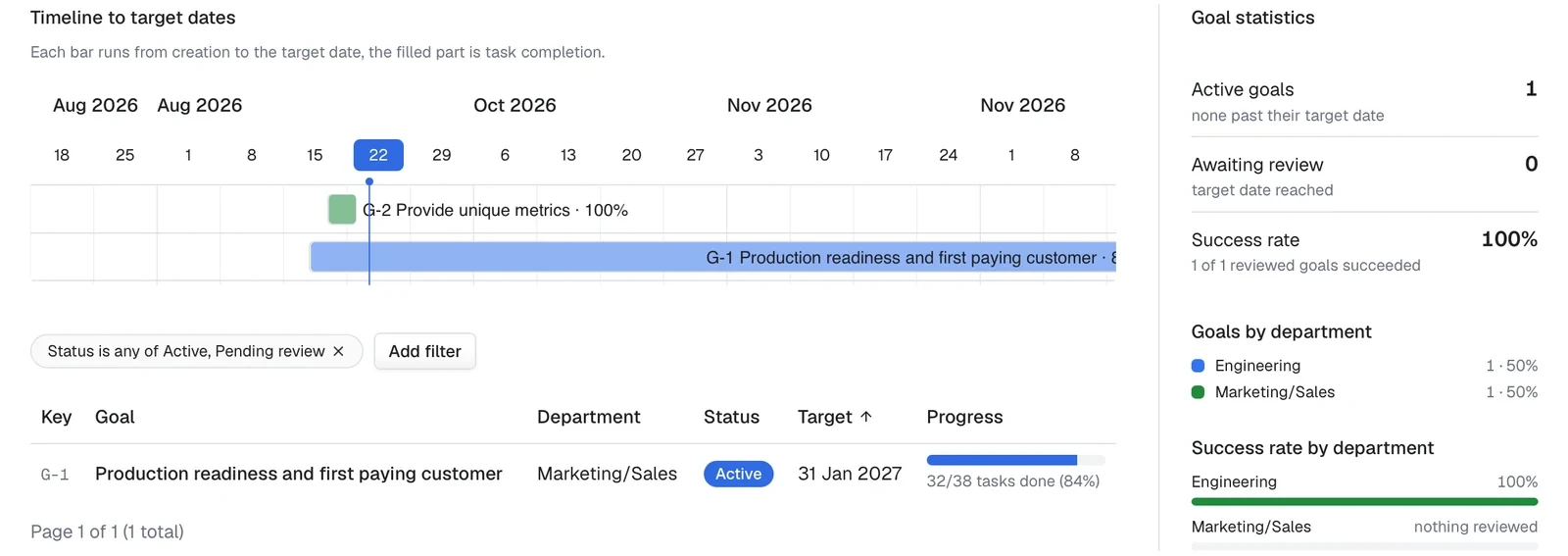The image size is (1568, 556).
Task: Click the green G-2 Provide unique metrics bar
Action: pos(342,209)
